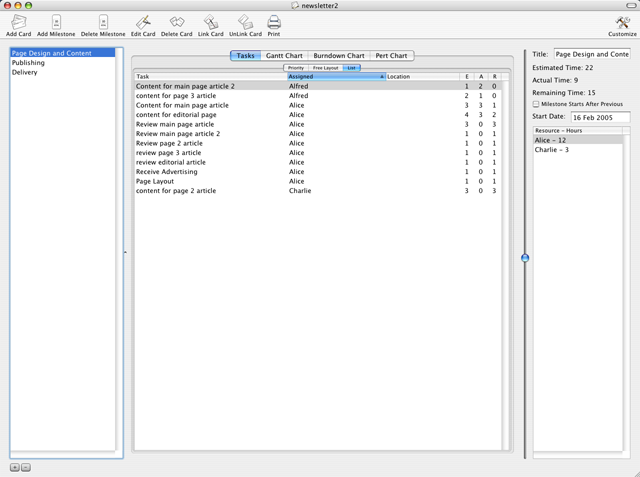
Task: Click the Delete Card icon
Action: click(x=176, y=22)
